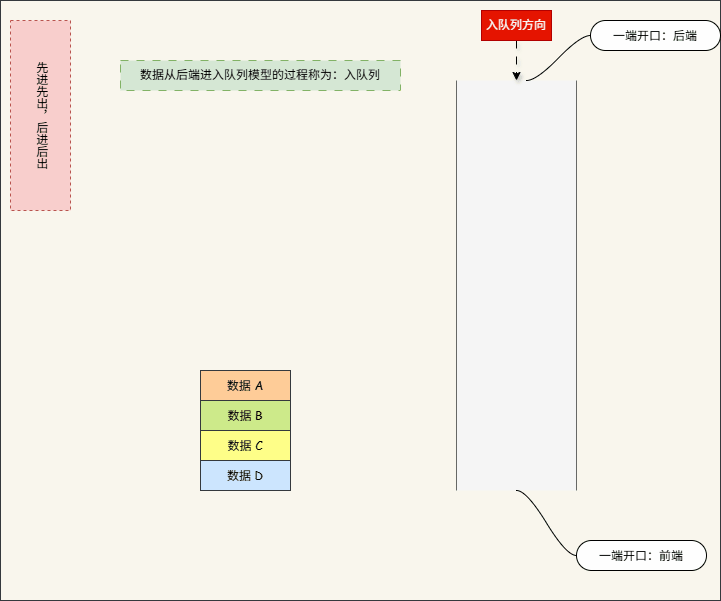This screenshot has height=601, width=721.
Task: Click the text 数据 A in top block
Action: [245, 386]
